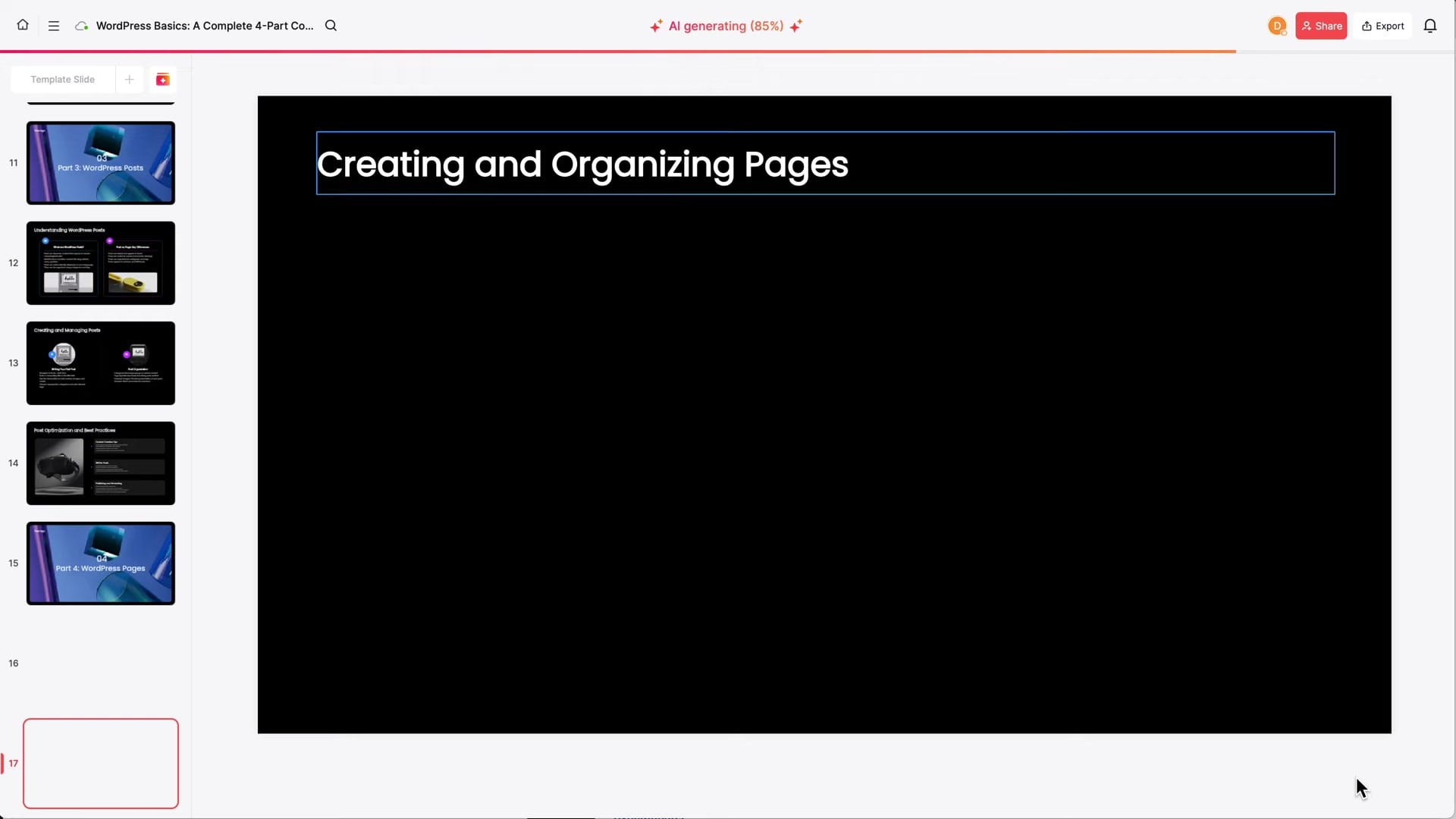The image size is (1456, 819).
Task: Click the presentation title WordPress Basics
Action: 205,26
